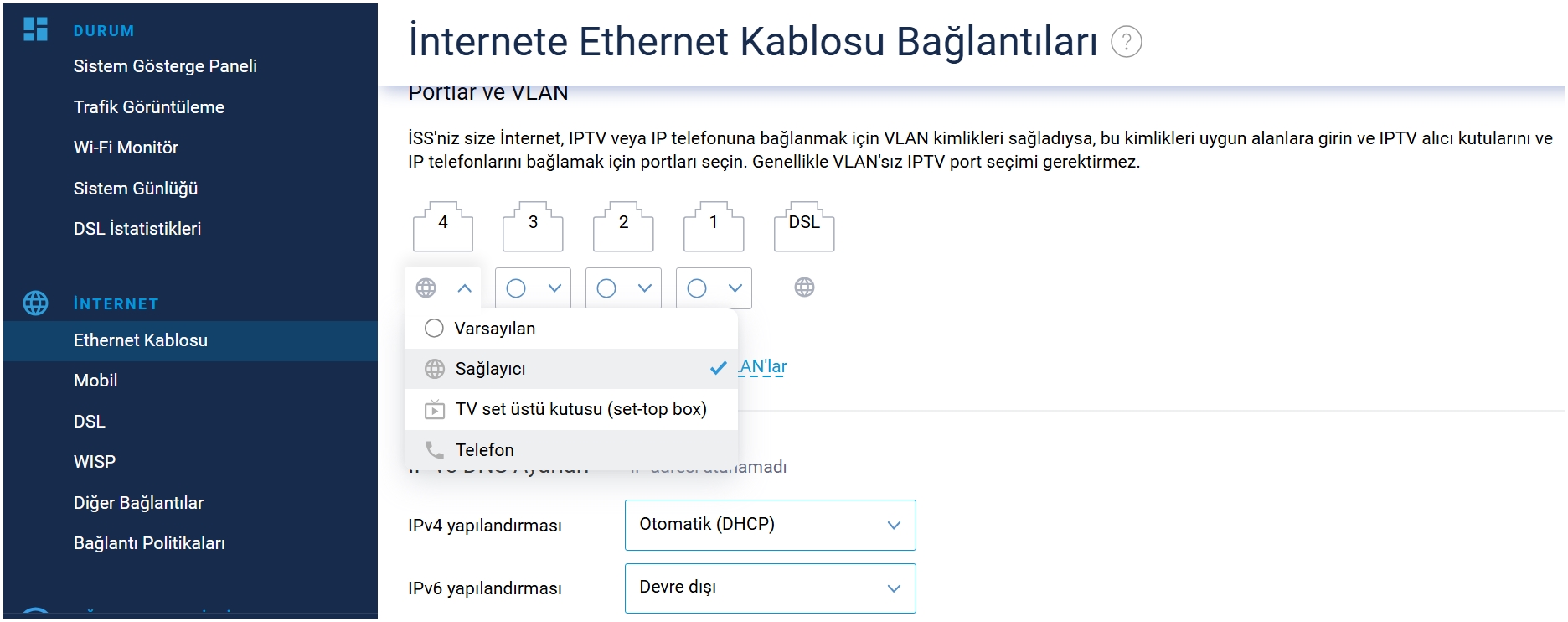Image resolution: width=1568 pixels, height=622 pixels.
Task: Go to DSL İstatistikleri page
Action: [137, 229]
